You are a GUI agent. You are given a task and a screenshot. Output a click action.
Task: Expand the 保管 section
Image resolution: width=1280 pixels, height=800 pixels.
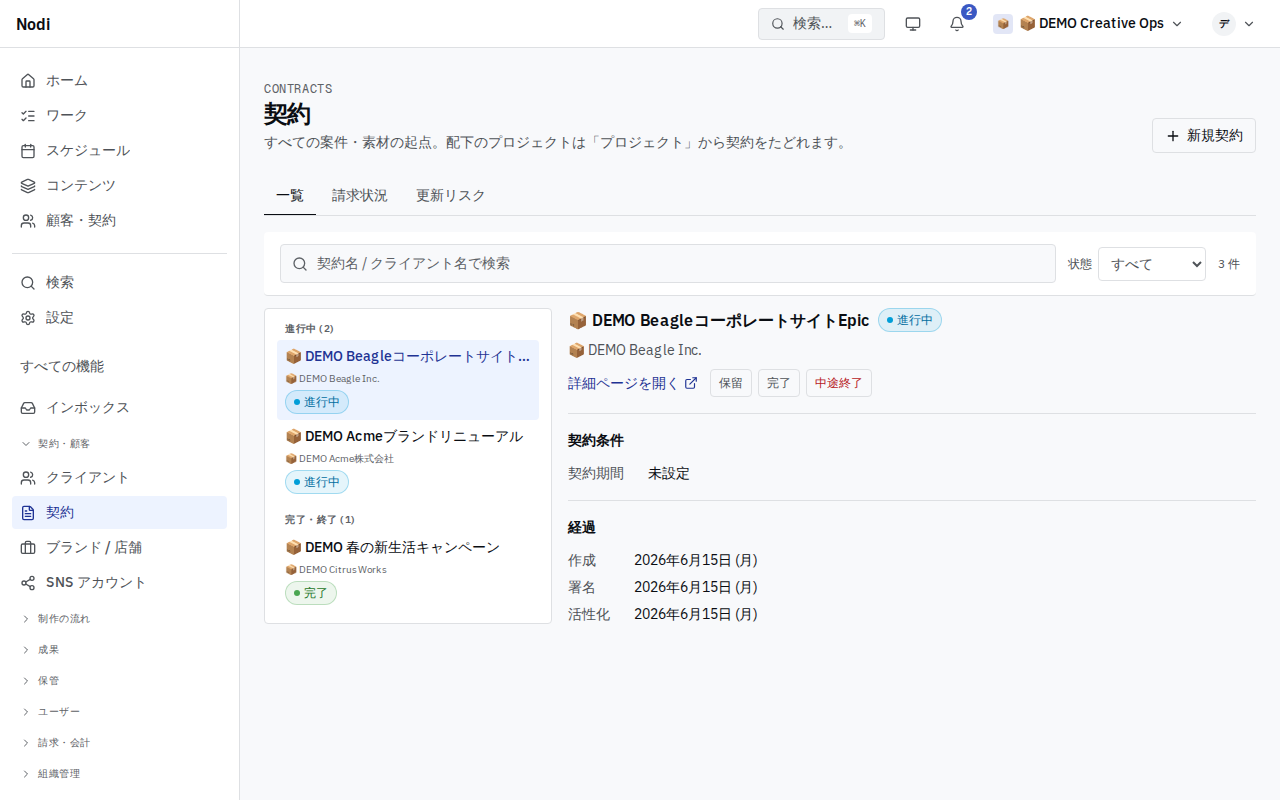[119, 681]
